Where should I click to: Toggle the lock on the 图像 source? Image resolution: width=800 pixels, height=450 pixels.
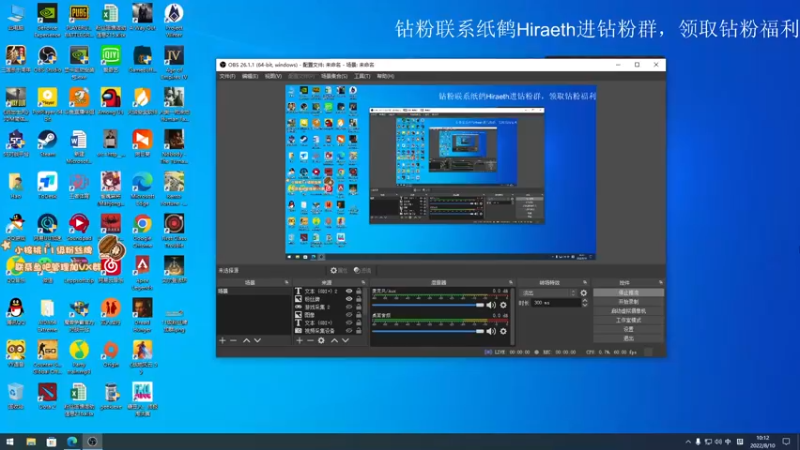click(x=359, y=315)
